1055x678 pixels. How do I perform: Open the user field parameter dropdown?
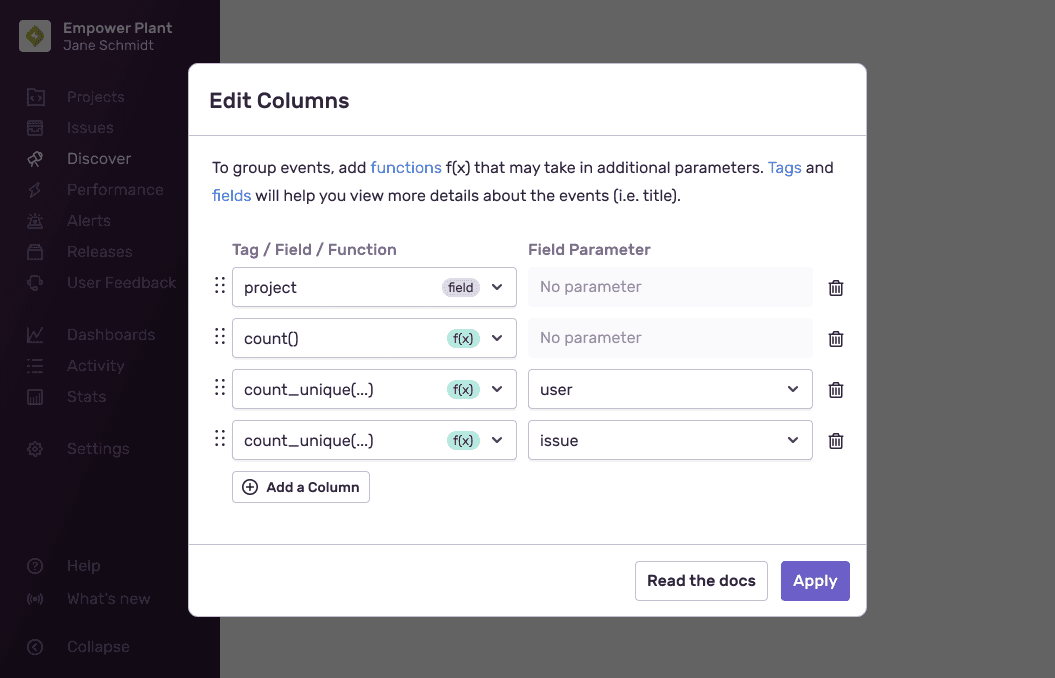pyautogui.click(x=669, y=389)
